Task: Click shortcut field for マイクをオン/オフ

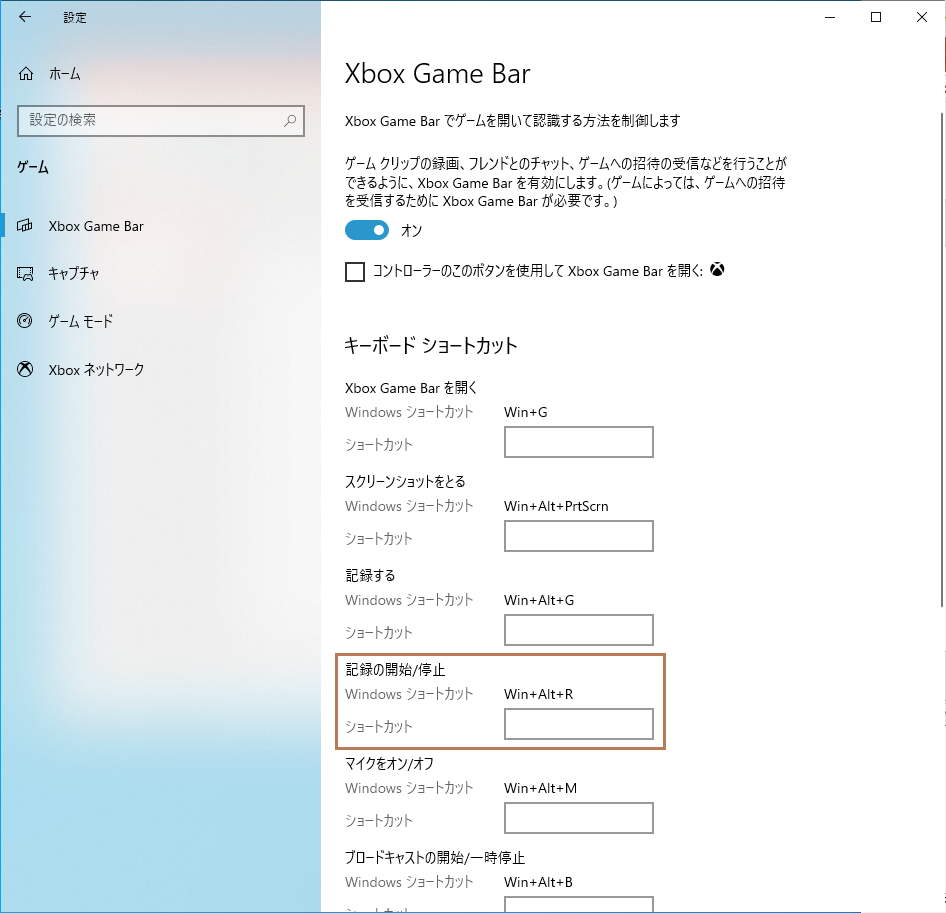Action: click(579, 818)
